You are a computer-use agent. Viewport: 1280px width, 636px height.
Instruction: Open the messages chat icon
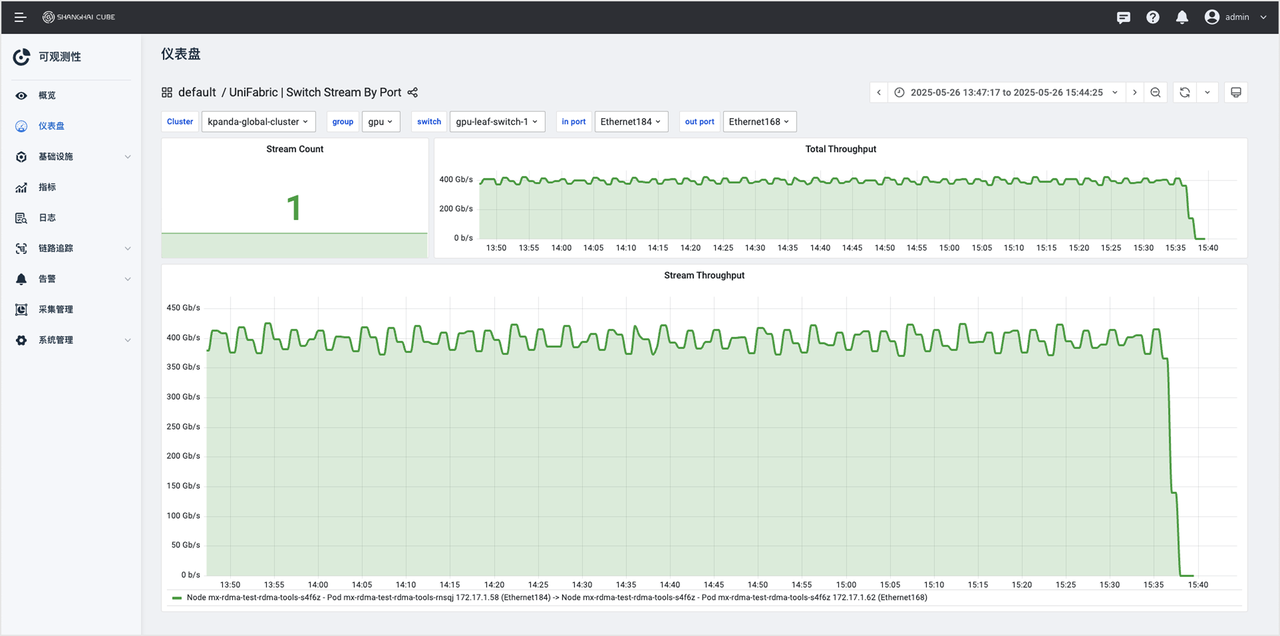click(x=1123, y=17)
